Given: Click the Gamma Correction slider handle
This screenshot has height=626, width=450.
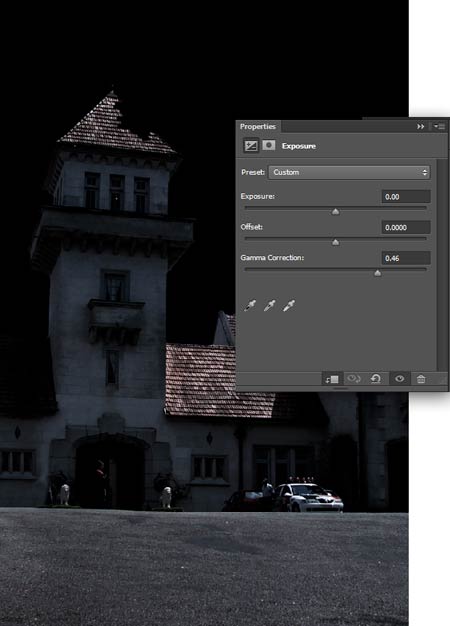Looking at the screenshot, I should (x=377, y=273).
